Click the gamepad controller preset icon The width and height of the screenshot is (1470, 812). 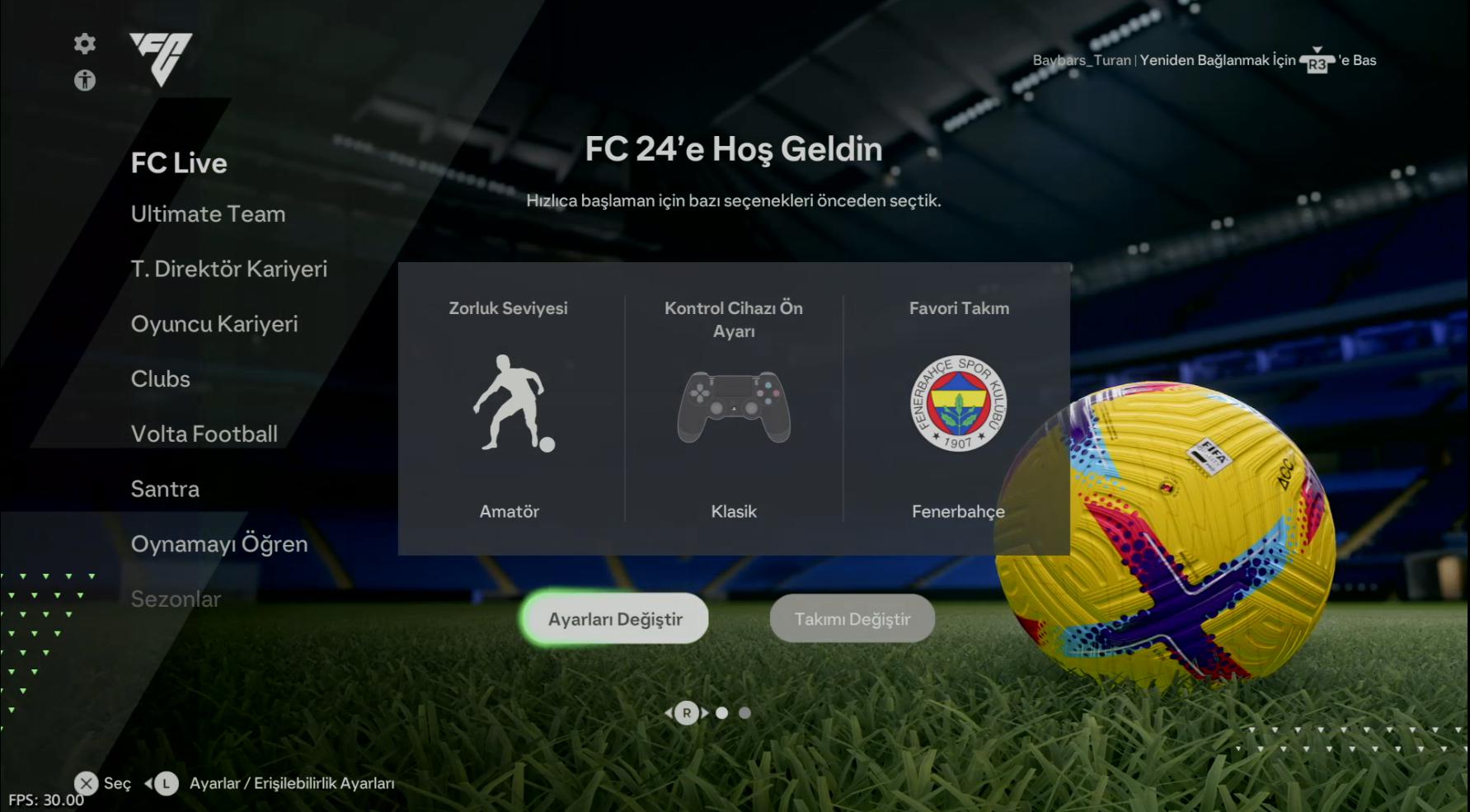pyautogui.click(x=734, y=407)
